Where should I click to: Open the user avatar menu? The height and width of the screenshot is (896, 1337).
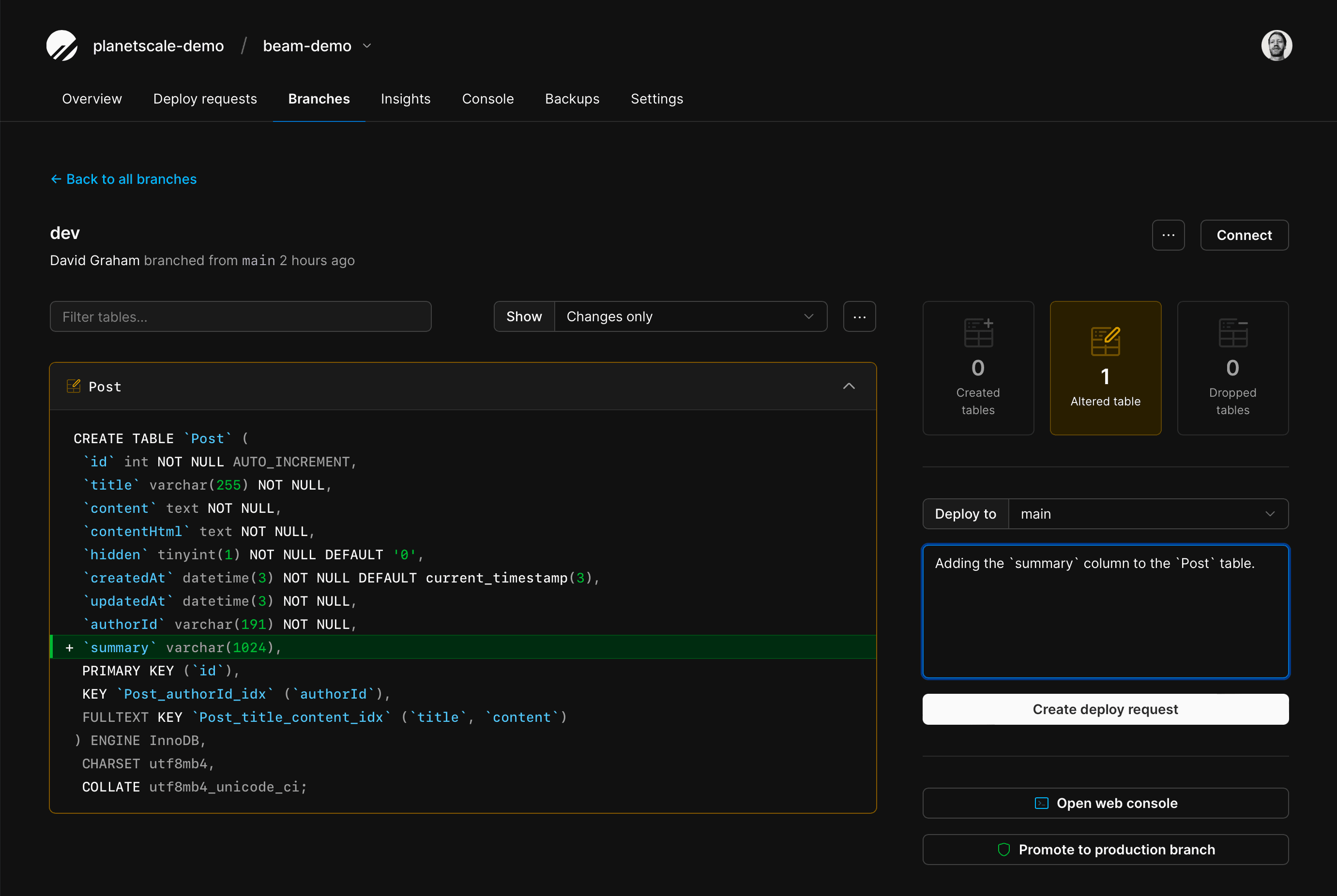(1276, 45)
